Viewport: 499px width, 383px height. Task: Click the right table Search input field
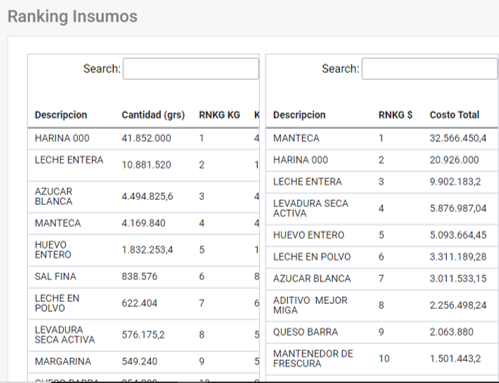click(430, 69)
